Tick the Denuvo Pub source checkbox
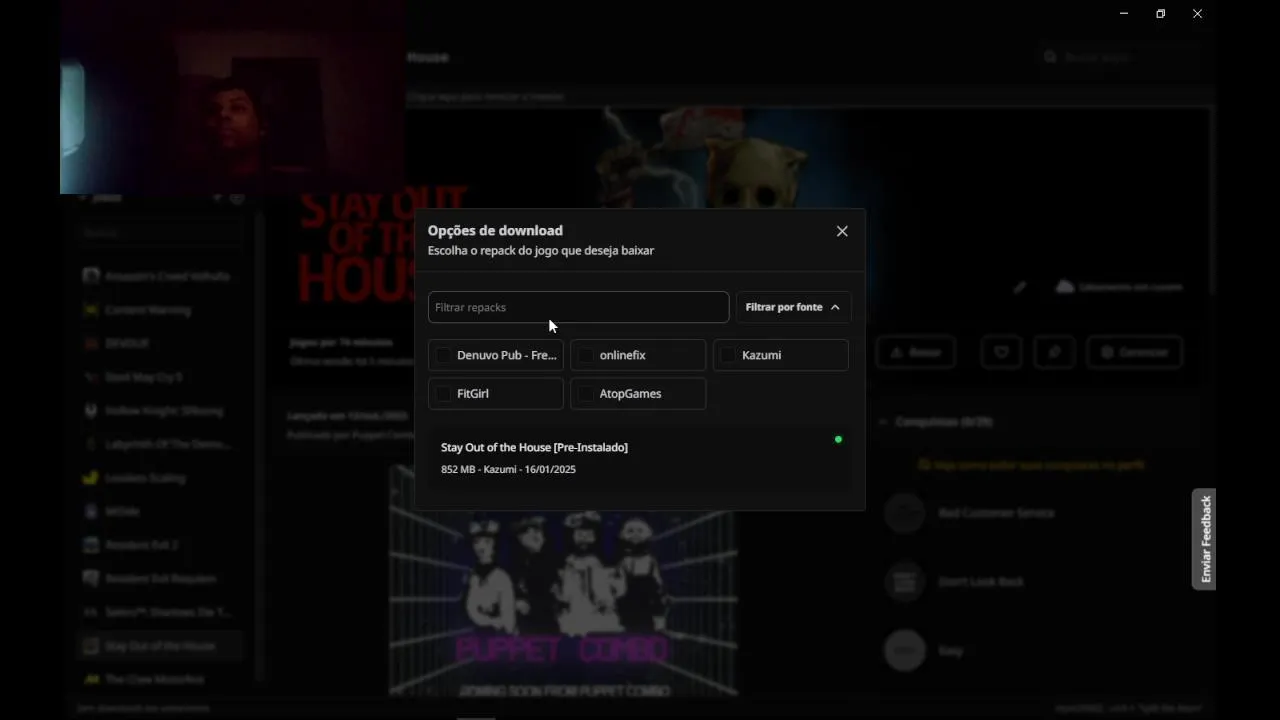1280x720 pixels. [443, 355]
